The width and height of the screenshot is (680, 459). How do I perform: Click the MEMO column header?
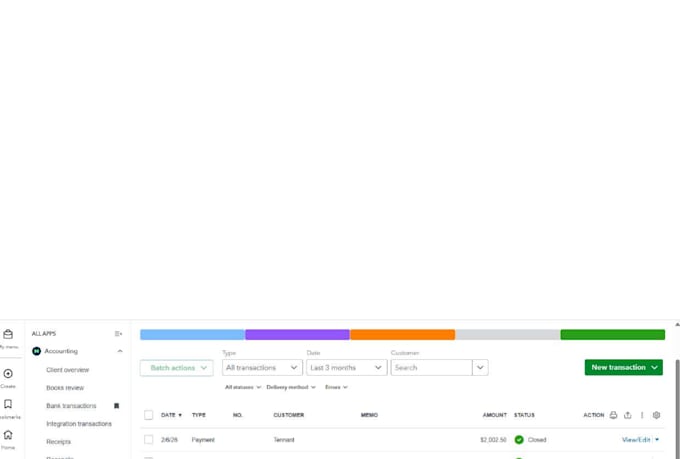(x=369, y=415)
